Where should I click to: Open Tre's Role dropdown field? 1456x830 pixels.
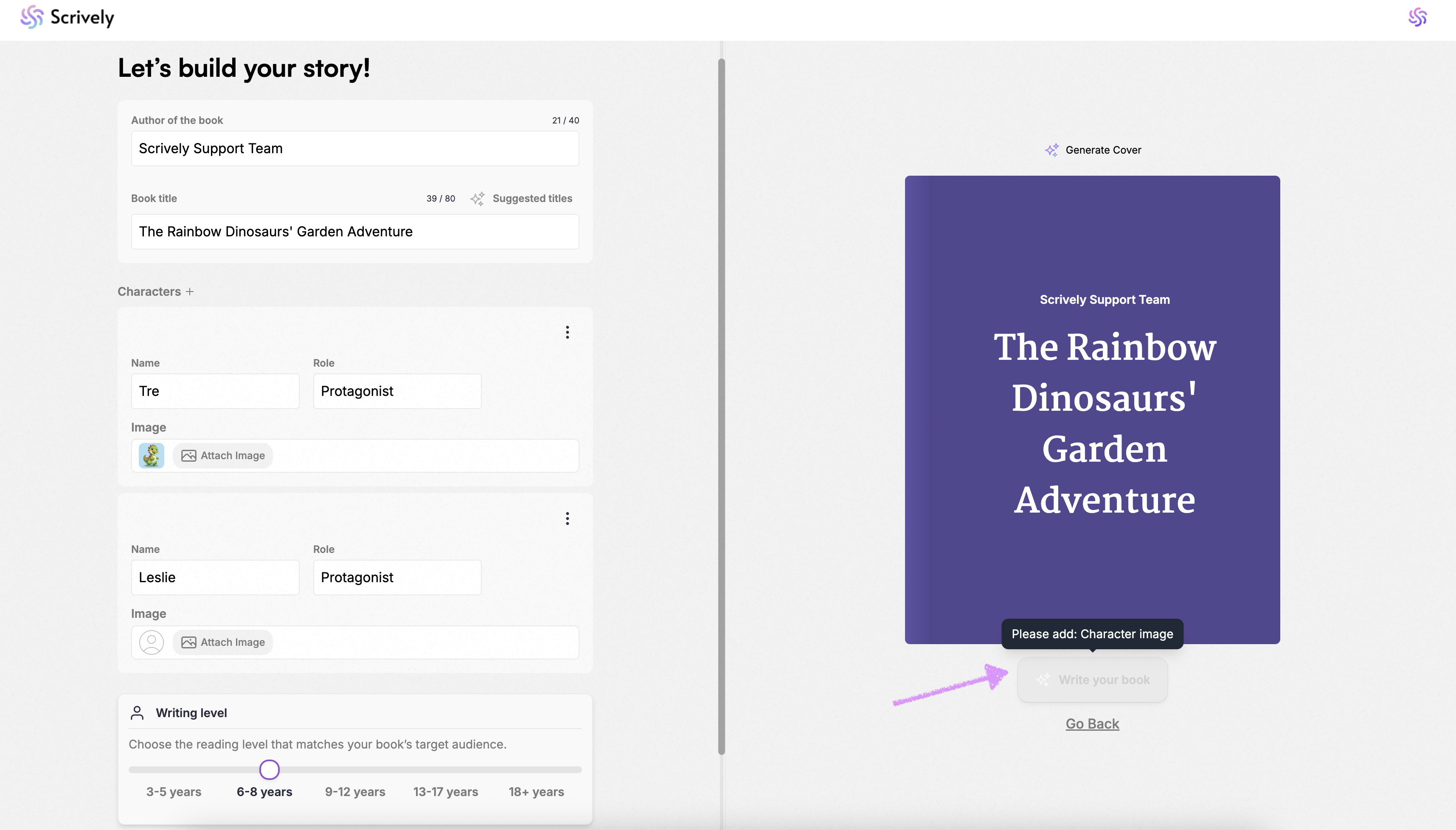[397, 391]
